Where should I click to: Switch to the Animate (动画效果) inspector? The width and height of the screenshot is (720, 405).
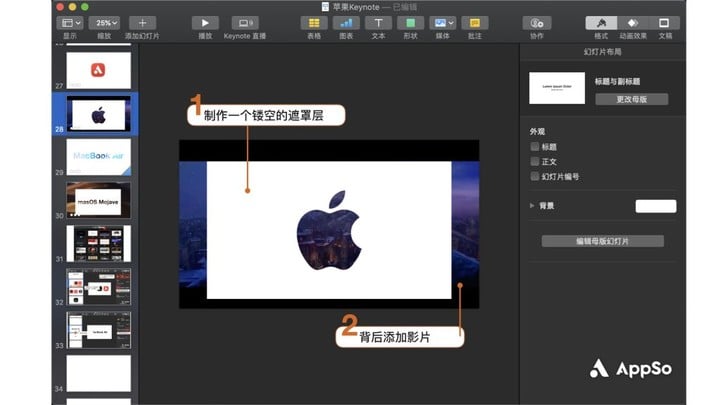pyautogui.click(x=633, y=23)
